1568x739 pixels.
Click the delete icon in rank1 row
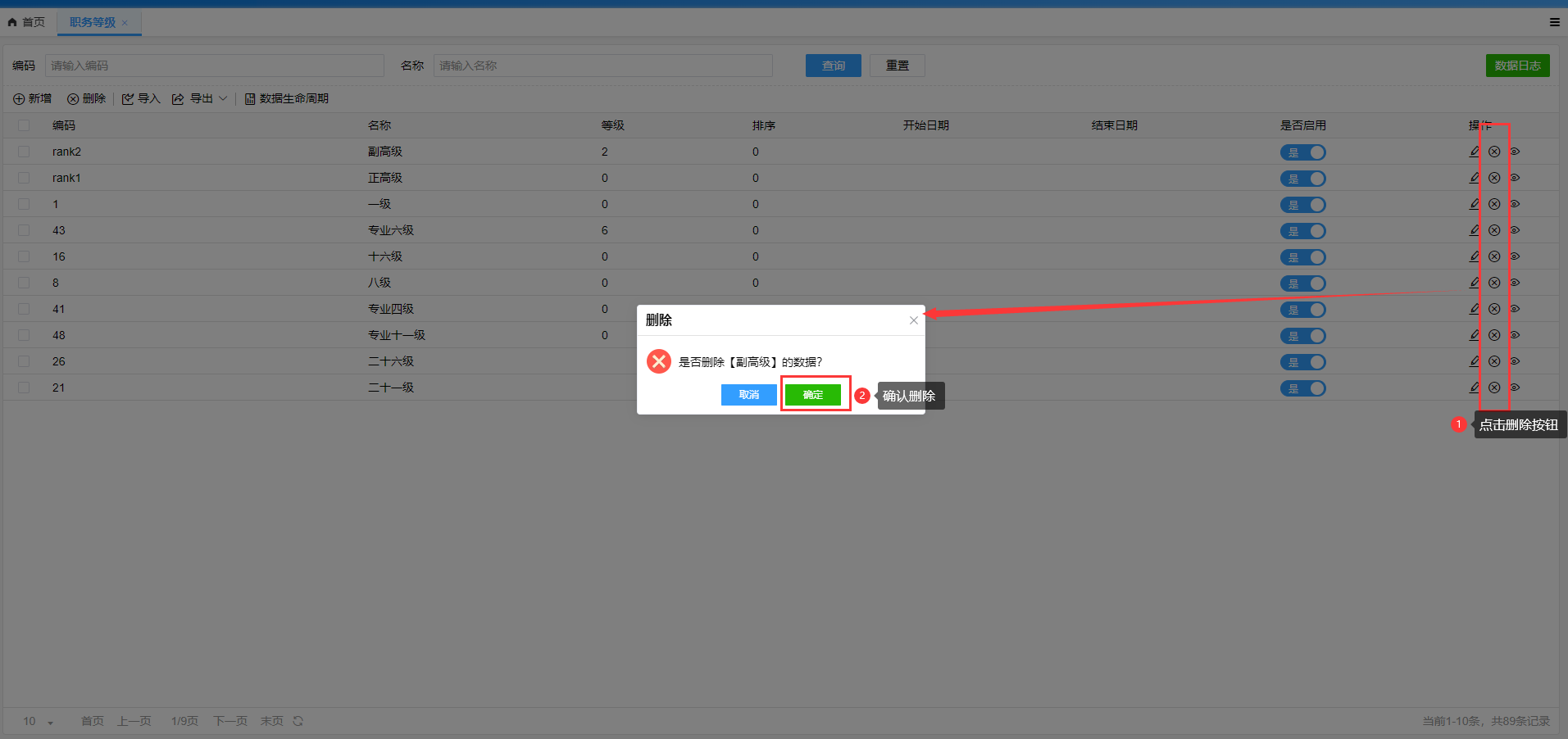pyautogui.click(x=1494, y=178)
